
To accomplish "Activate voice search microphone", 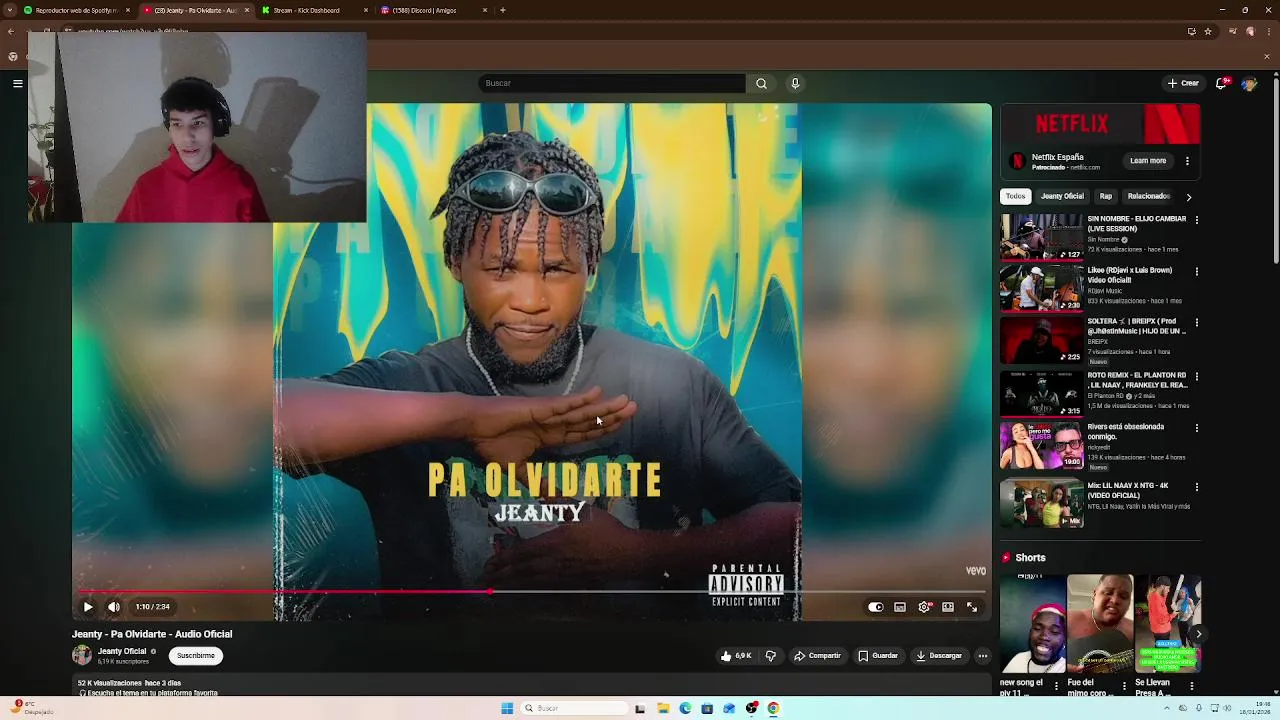I will (795, 83).
